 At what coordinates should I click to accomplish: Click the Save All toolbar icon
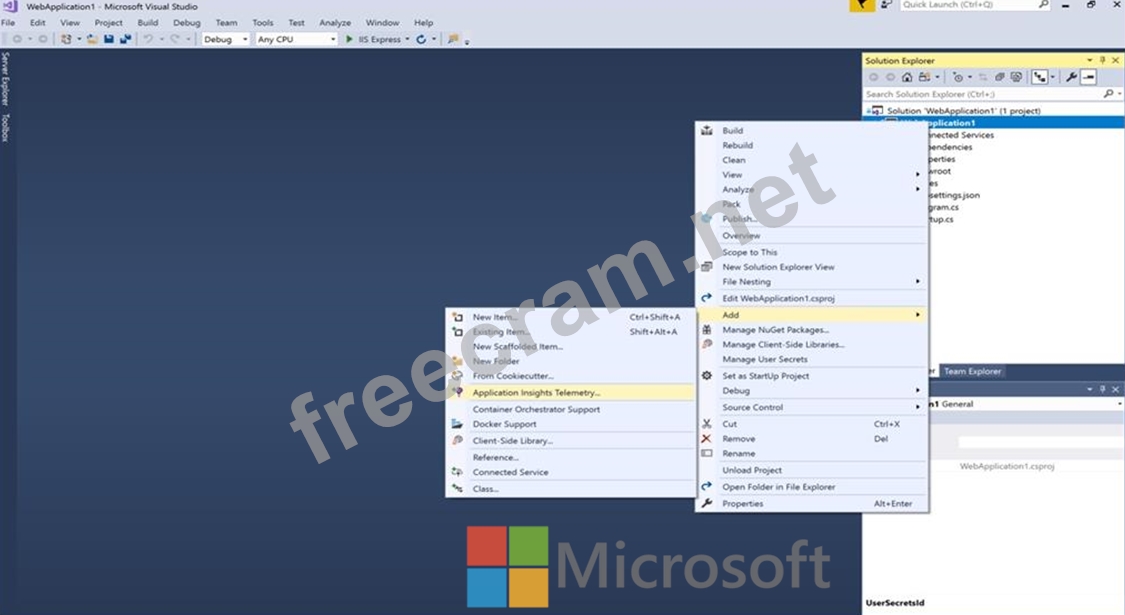pos(125,39)
